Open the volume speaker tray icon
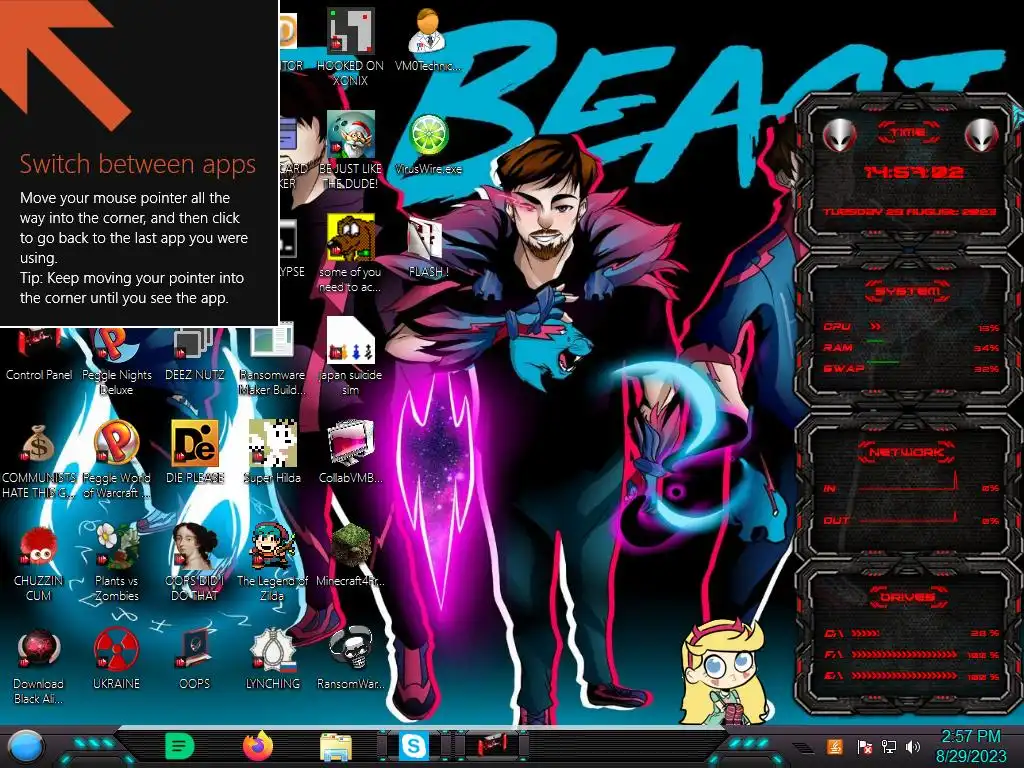Image resolution: width=1024 pixels, height=768 pixels. (x=913, y=746)
